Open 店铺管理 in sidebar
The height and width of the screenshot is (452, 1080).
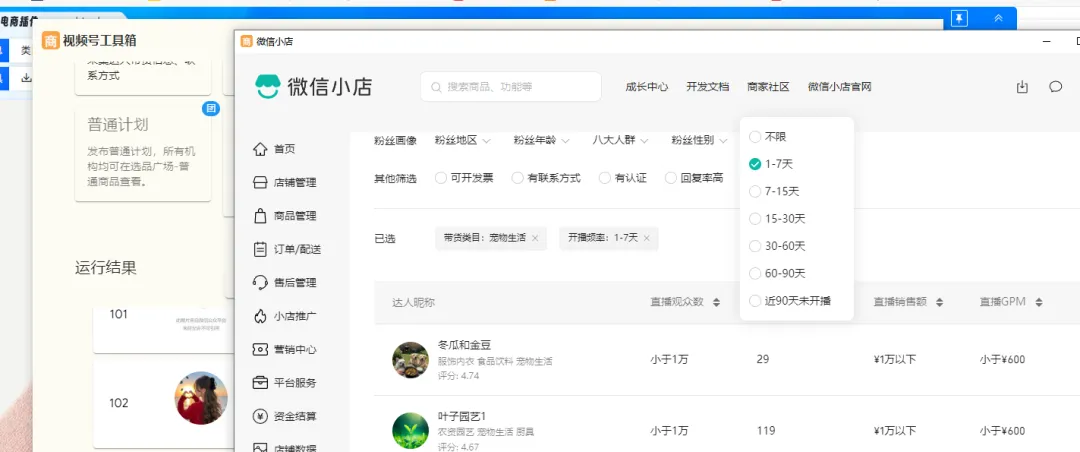pyautogui.click(x=295, y=183)
